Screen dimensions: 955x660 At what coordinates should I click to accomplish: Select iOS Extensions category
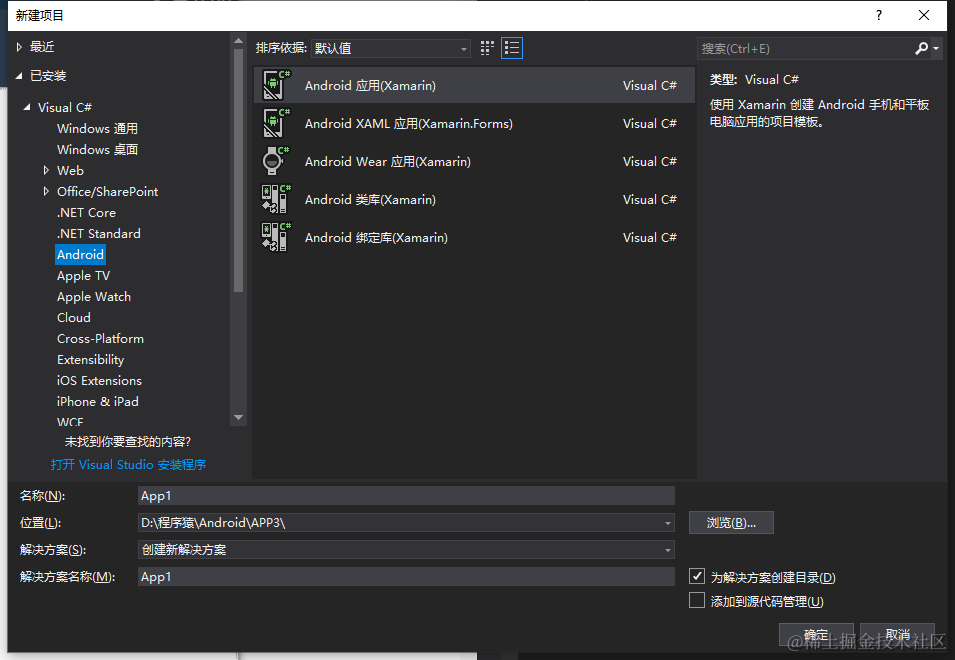pyautogui.click(x=99, y=381)
